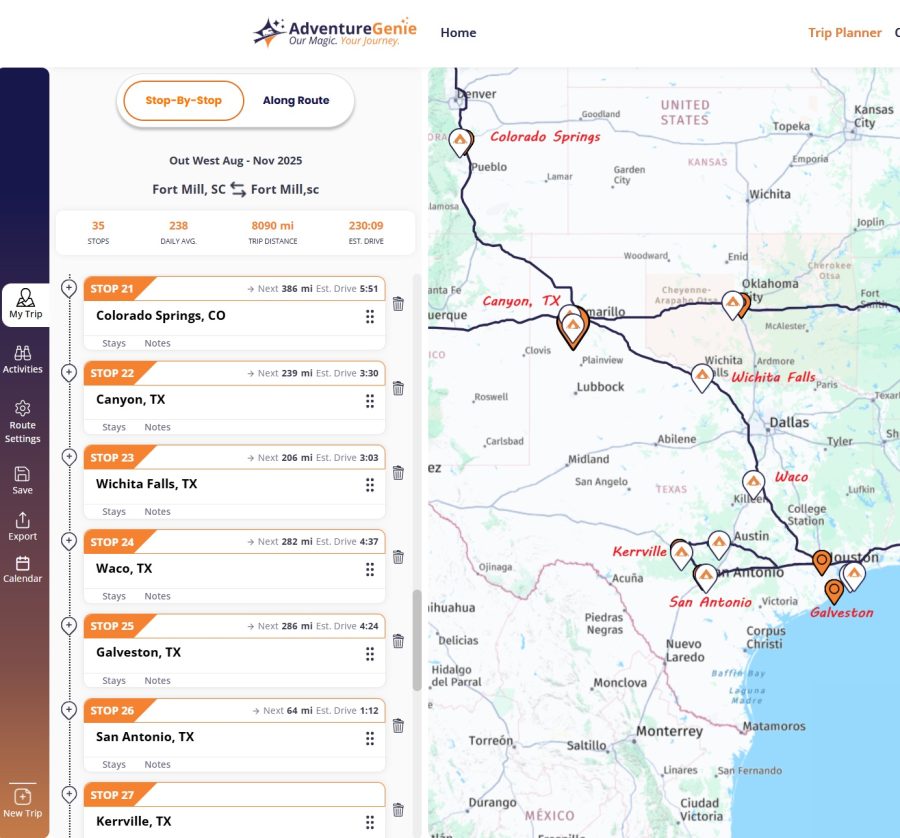Swap origin and destination arrows
This screenshot has width=900, height=838.
(238, 189)
